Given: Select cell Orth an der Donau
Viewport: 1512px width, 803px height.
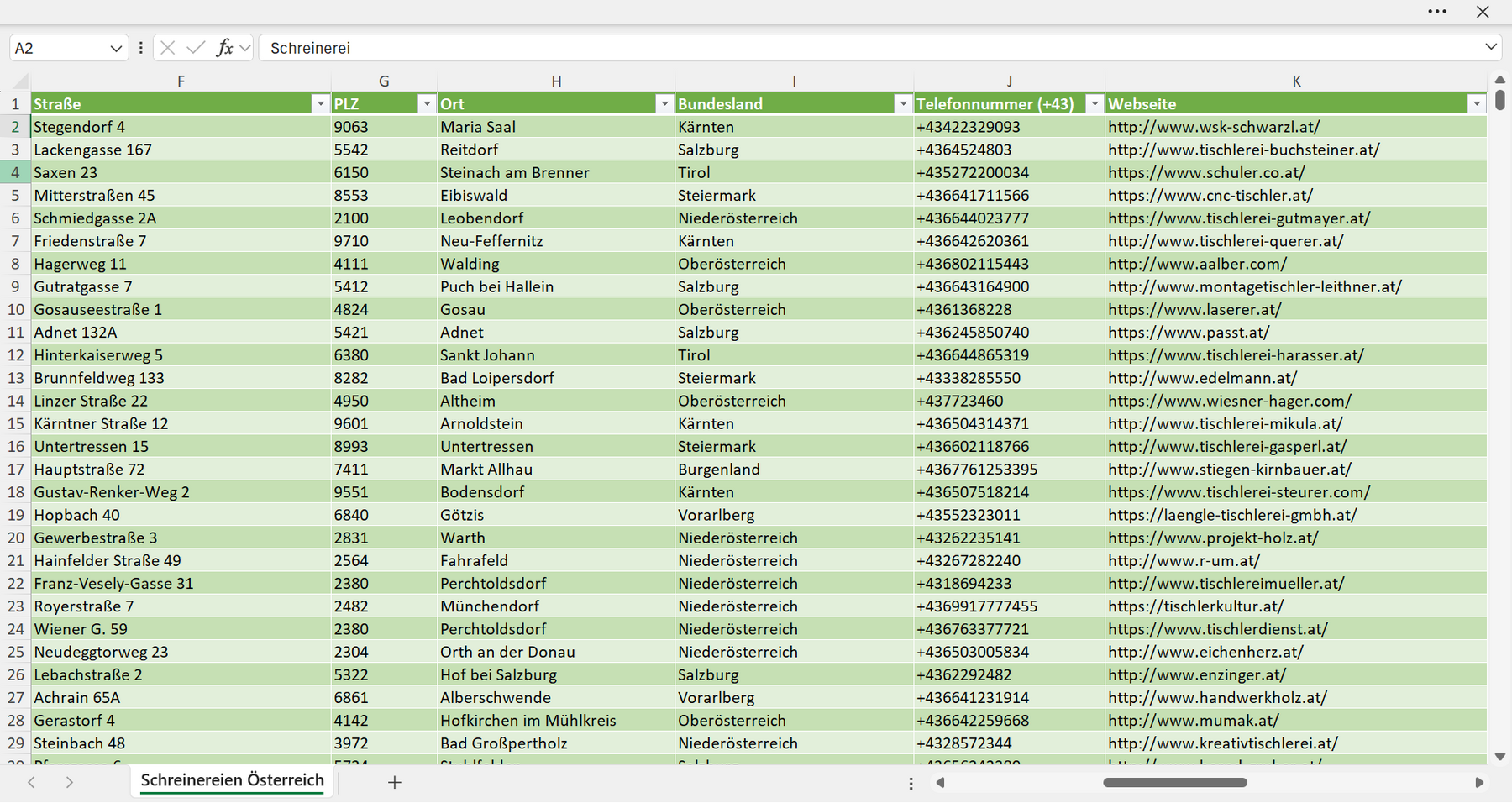Looking at the screenshot, I should pos(556,652).
